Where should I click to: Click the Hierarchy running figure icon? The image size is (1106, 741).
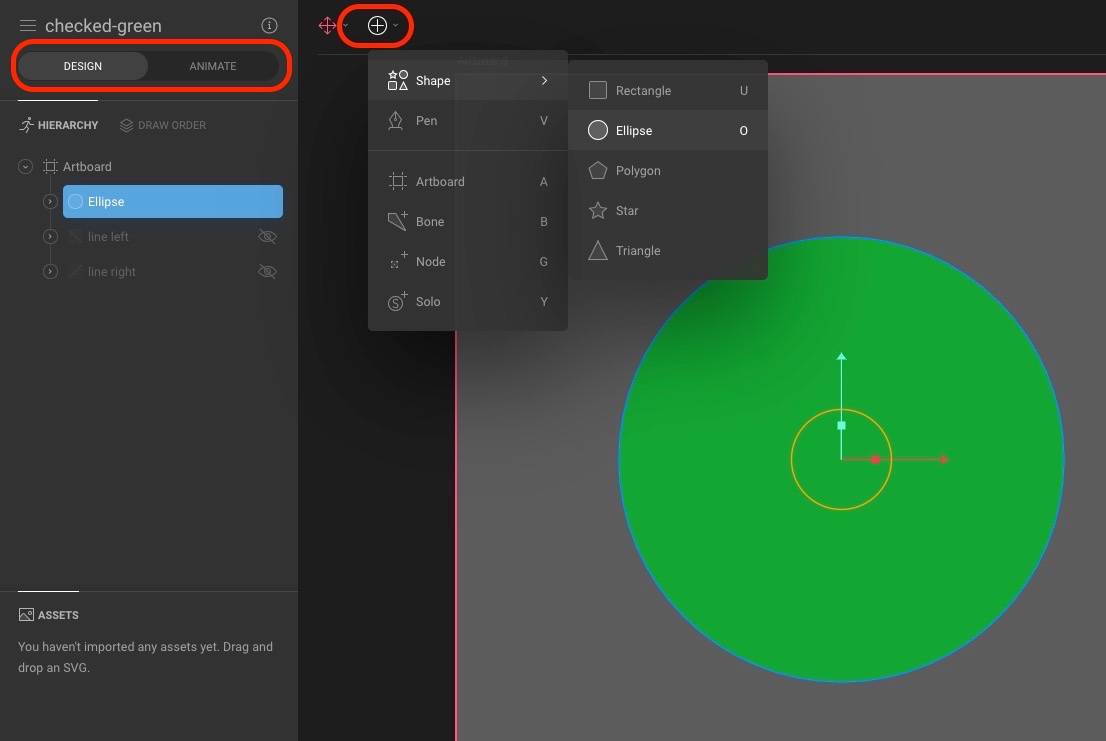[26, 125]
